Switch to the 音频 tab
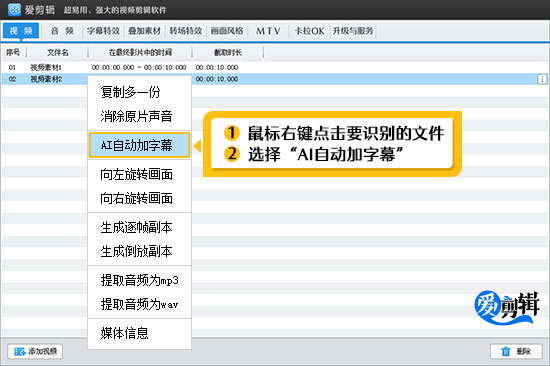This screenshot has height=366, width=550. pyautogui.click(x=62, y=31)
